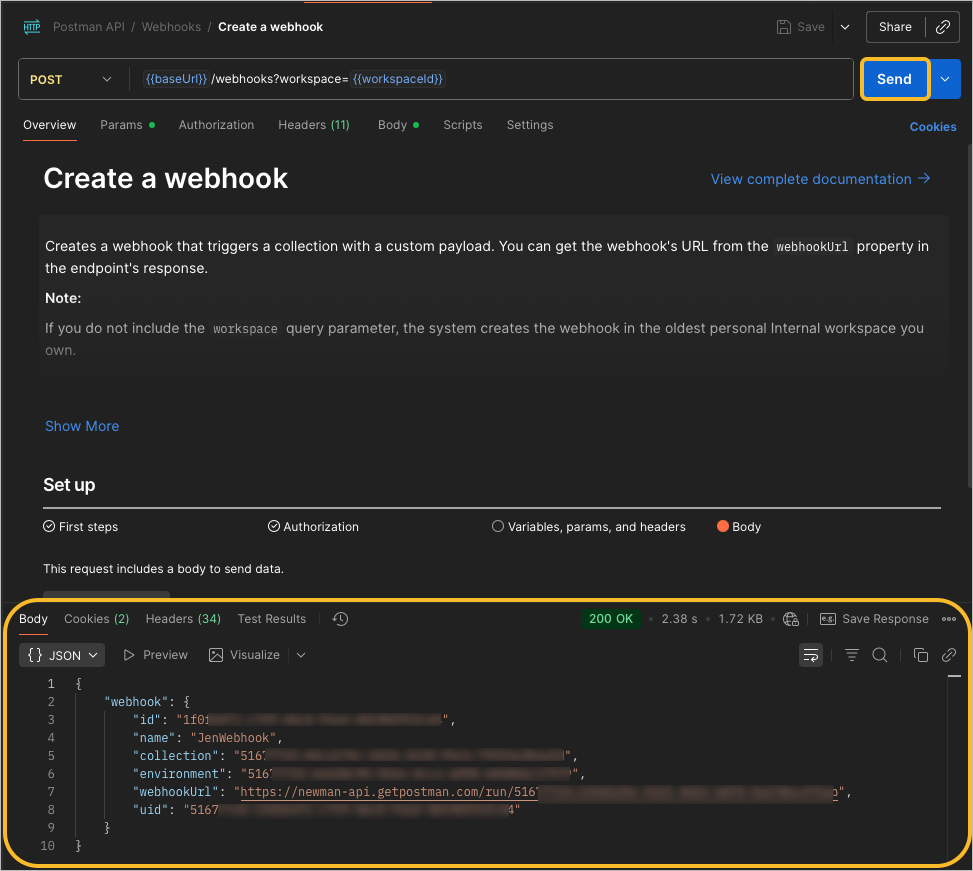Select the Authorization setup step
The width and height of the screenshot is (973, 871).
point(313,527)
